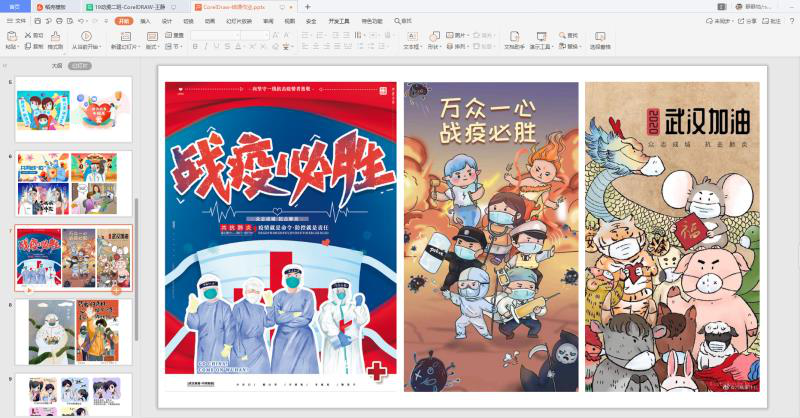800x418 pixels.
Task: Switch to the Animation (动画) ribbon tab
Action: pyautogui.click(x=210, y=21)
